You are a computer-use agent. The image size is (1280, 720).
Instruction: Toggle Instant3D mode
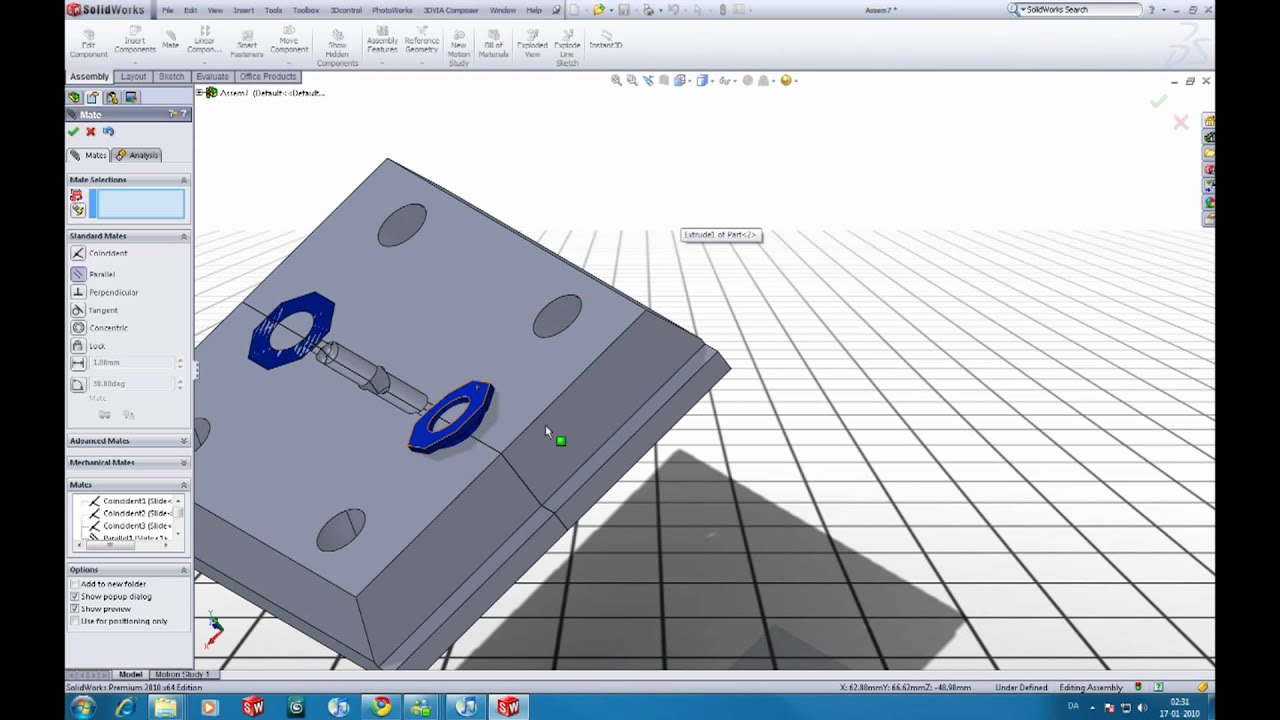coord(606,40)
